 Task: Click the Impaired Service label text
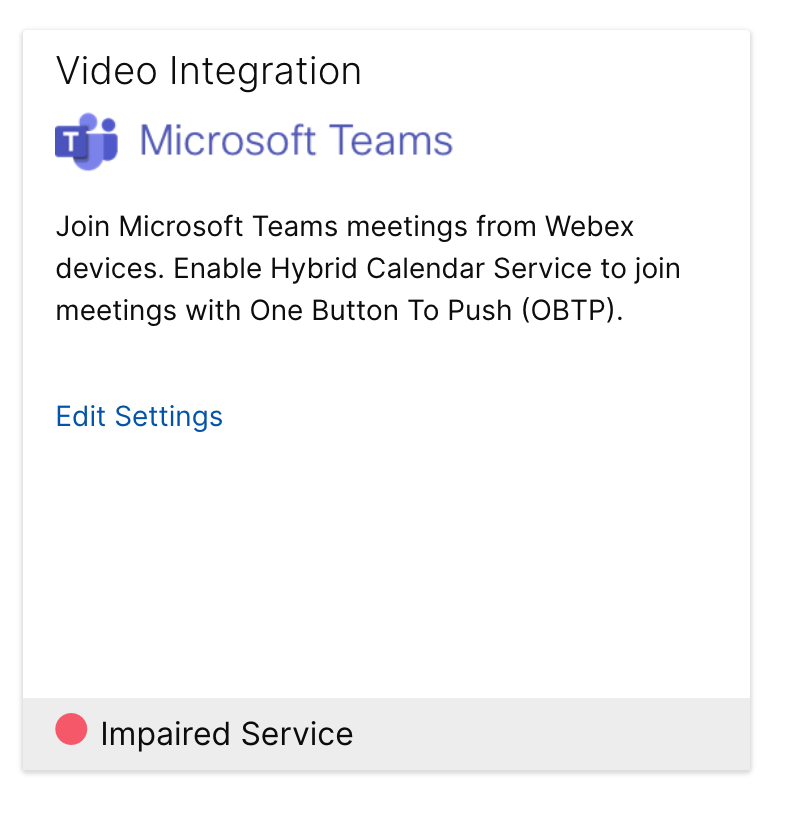226,733
